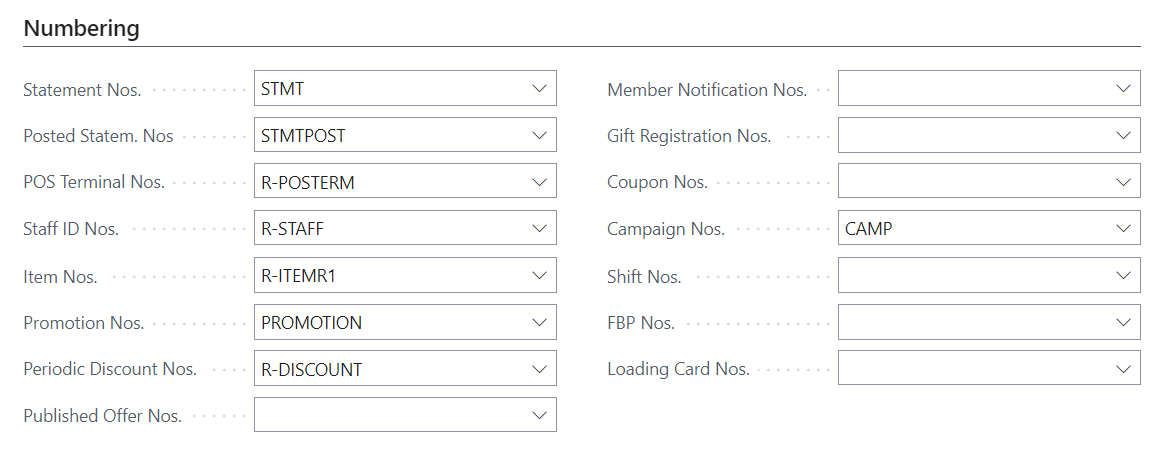Collapse the Numbering section heading
The width and height of the screenshot is (1156, 453).
[81, 28]
